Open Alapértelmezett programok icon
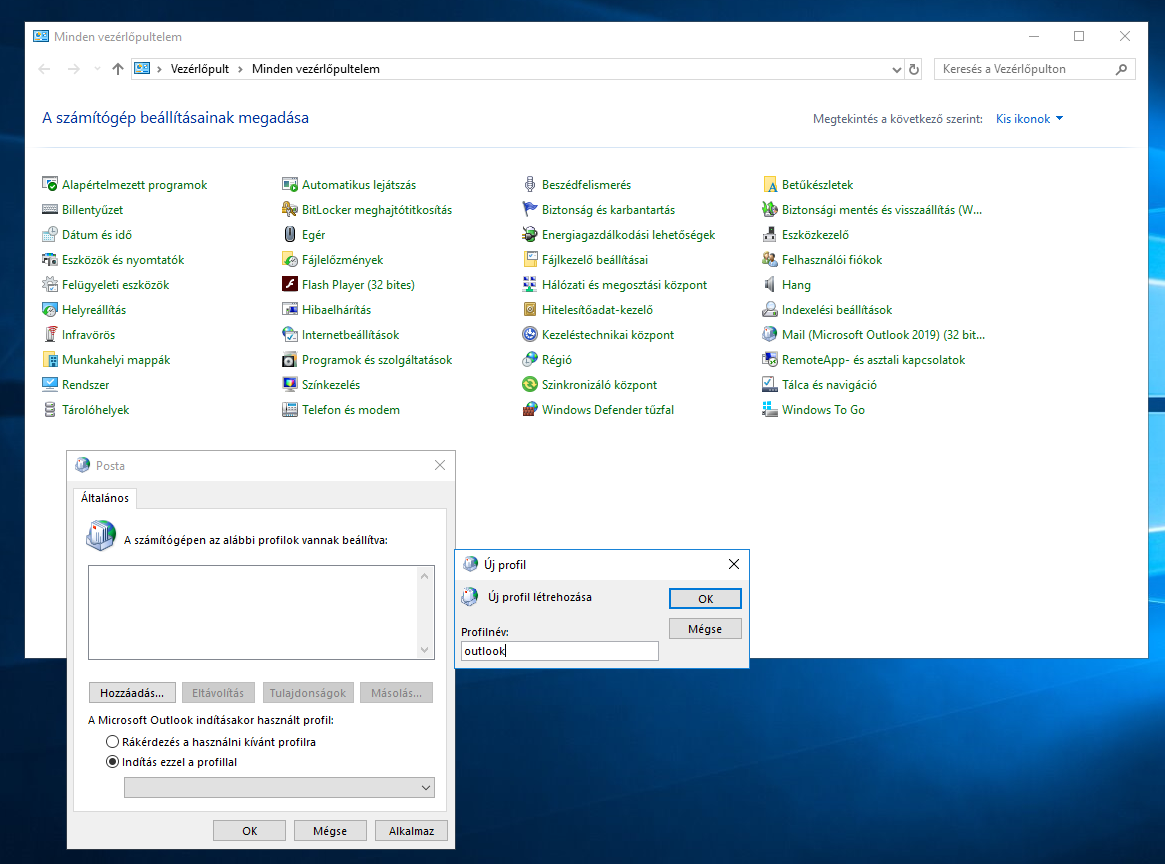The width and height of the screenshot is (1165, 864). tap(50, 184)
